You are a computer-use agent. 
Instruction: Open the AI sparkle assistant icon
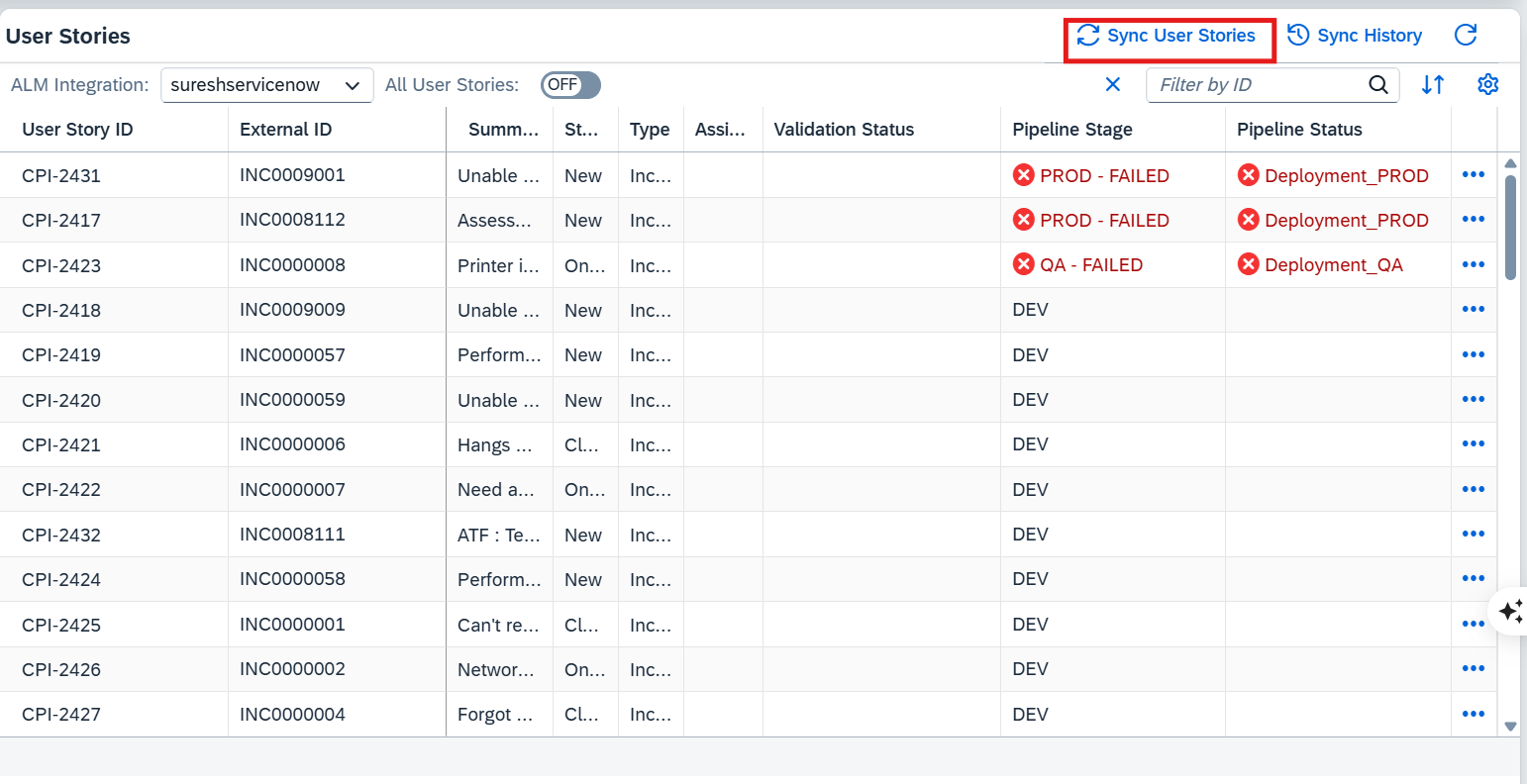[x=1510, y=611]
